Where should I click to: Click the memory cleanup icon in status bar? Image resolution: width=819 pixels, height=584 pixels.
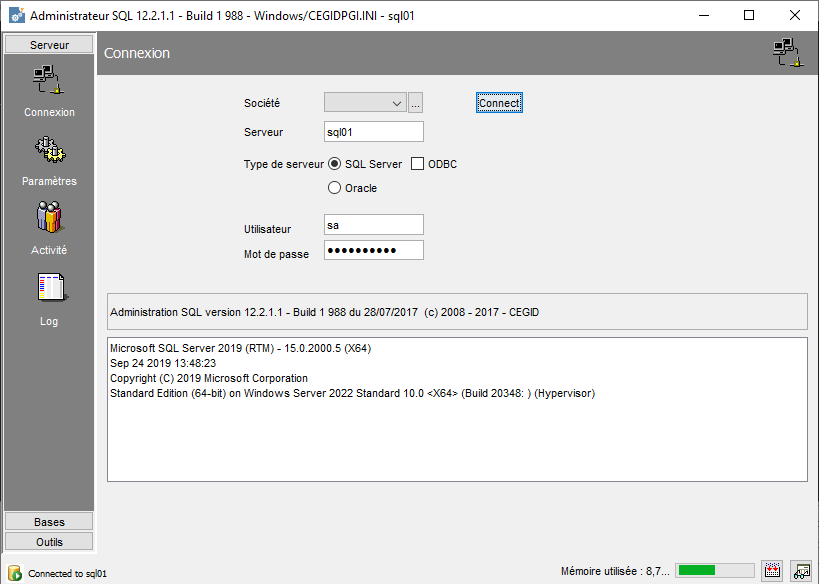pos(771,571)
